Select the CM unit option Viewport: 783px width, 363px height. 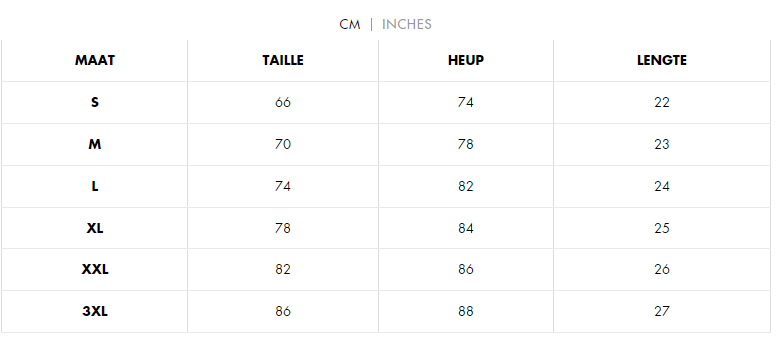(x=350, y=24)
